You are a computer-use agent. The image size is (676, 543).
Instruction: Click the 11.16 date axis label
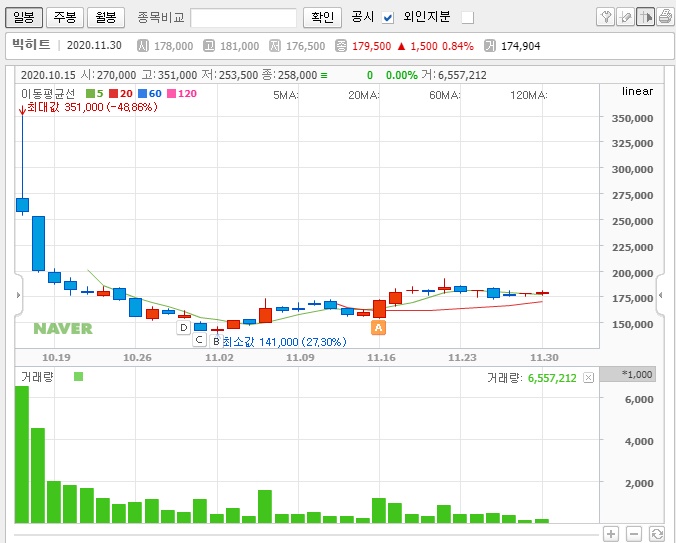(x=381, y=358)
